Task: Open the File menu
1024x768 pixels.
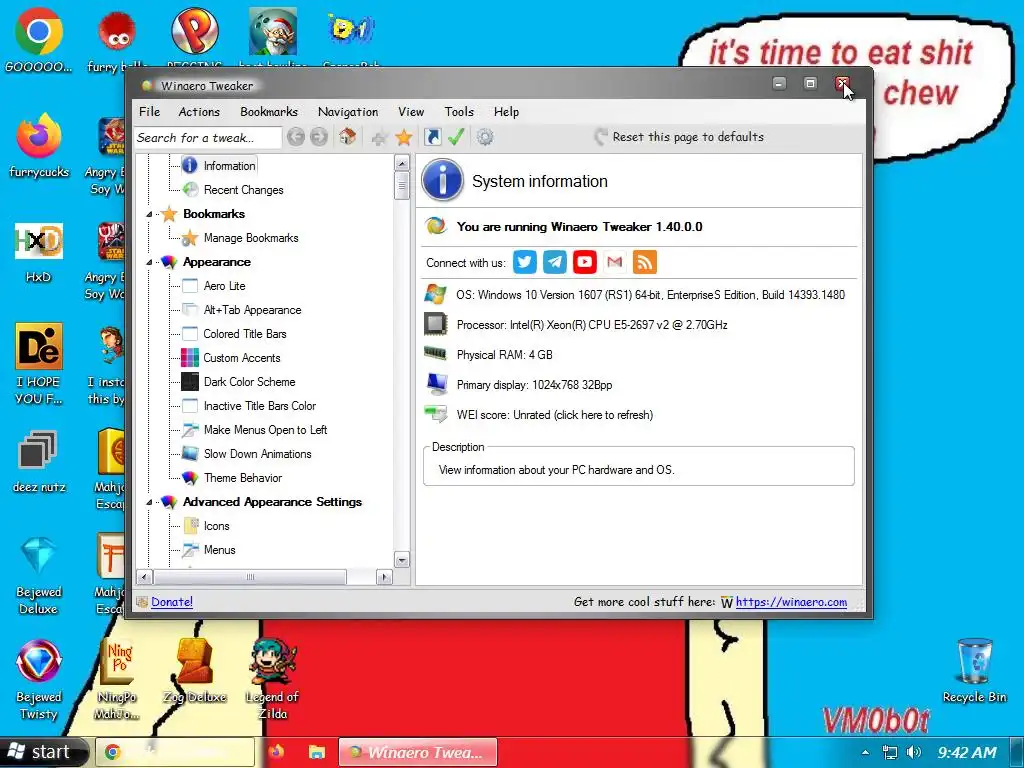Action: coord(150,112)
